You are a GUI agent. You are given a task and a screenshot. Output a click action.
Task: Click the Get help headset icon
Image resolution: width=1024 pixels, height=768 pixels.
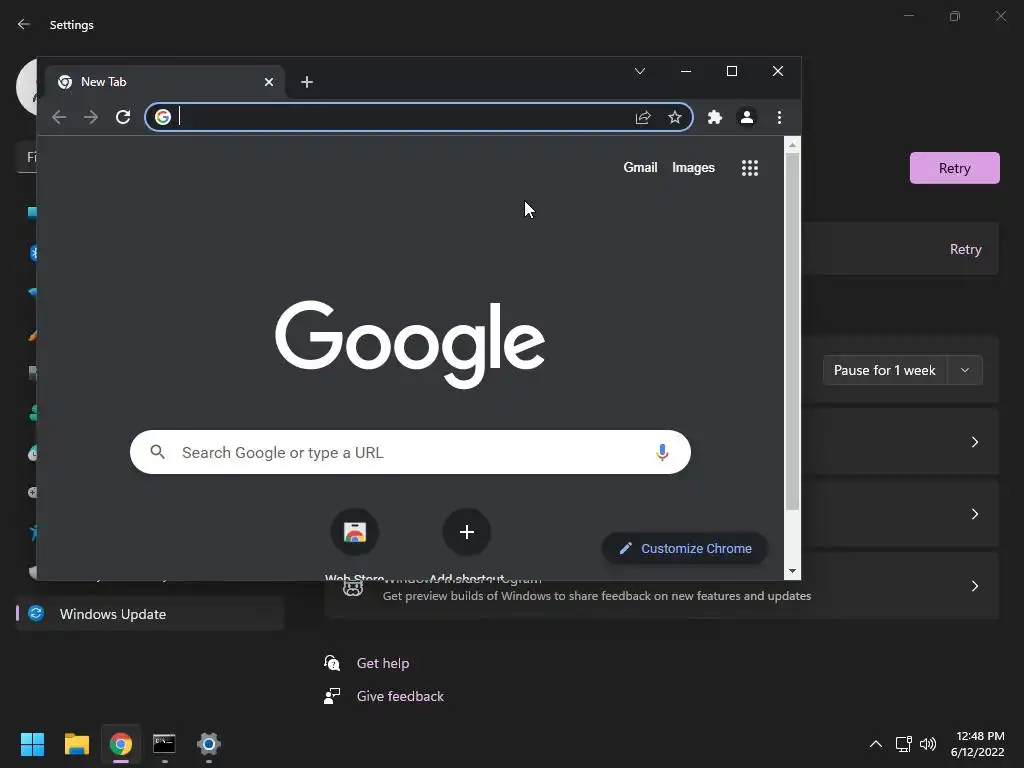pyautogui.click(x=332, y=663)
